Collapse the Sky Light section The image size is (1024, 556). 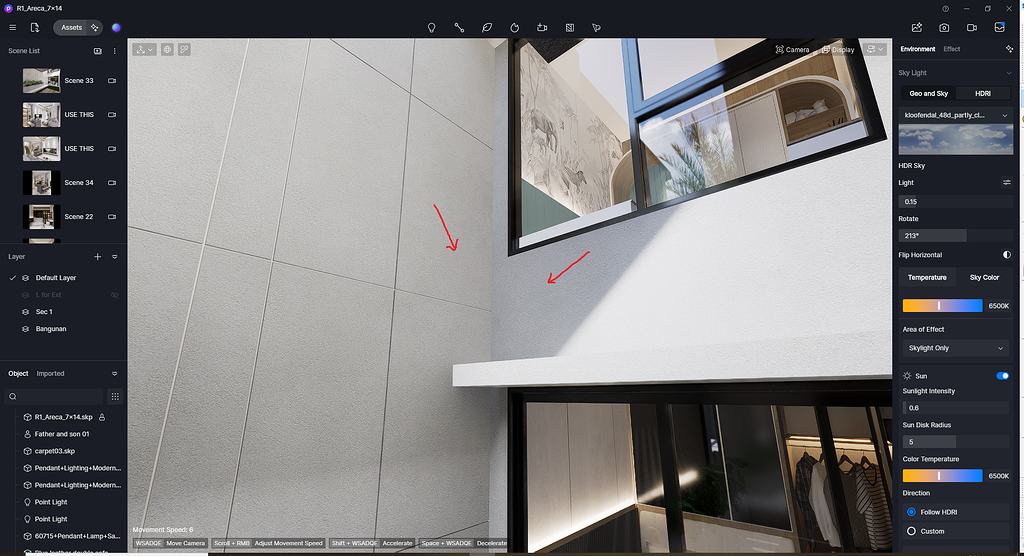tap(1008, 73)
